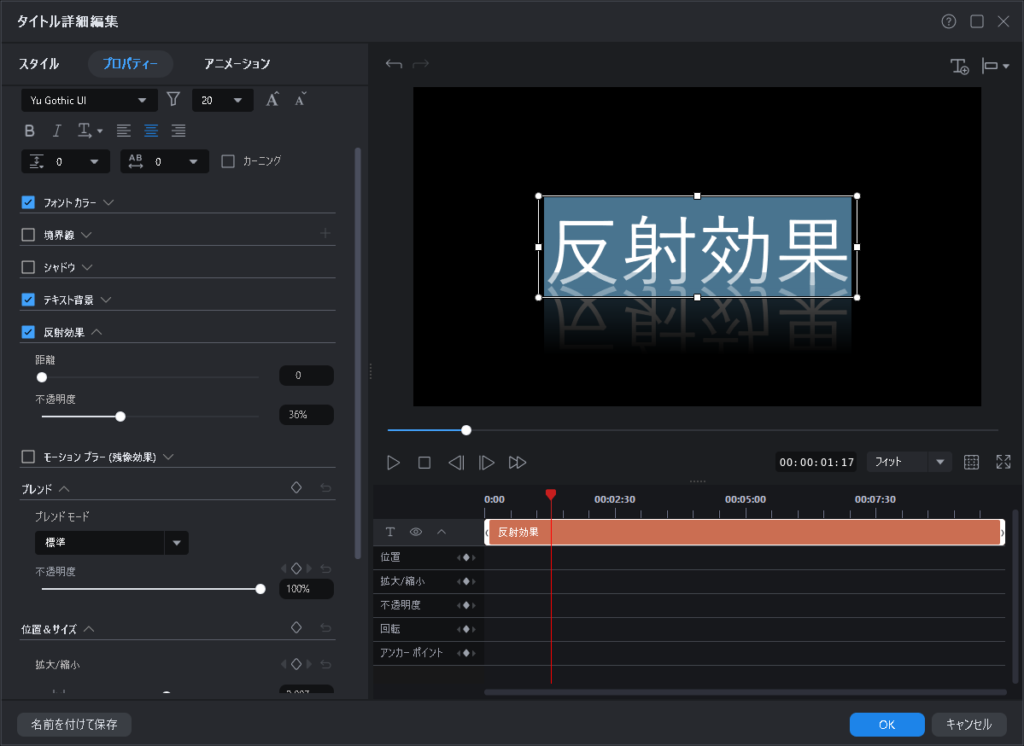Open fullscreen preview icon

click(x=1003, y=462)
